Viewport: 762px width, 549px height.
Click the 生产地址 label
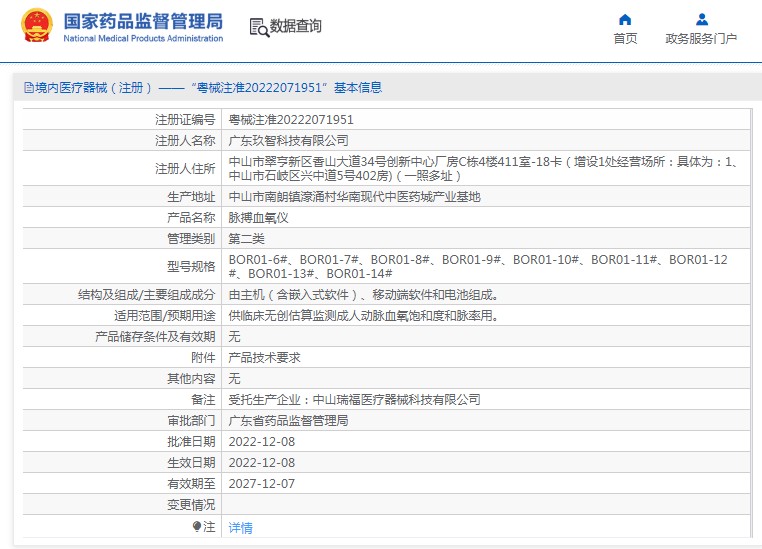coord(191,197)
